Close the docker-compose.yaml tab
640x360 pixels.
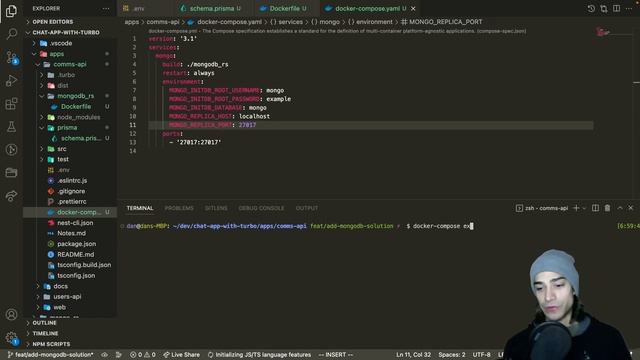click(413, 9)
